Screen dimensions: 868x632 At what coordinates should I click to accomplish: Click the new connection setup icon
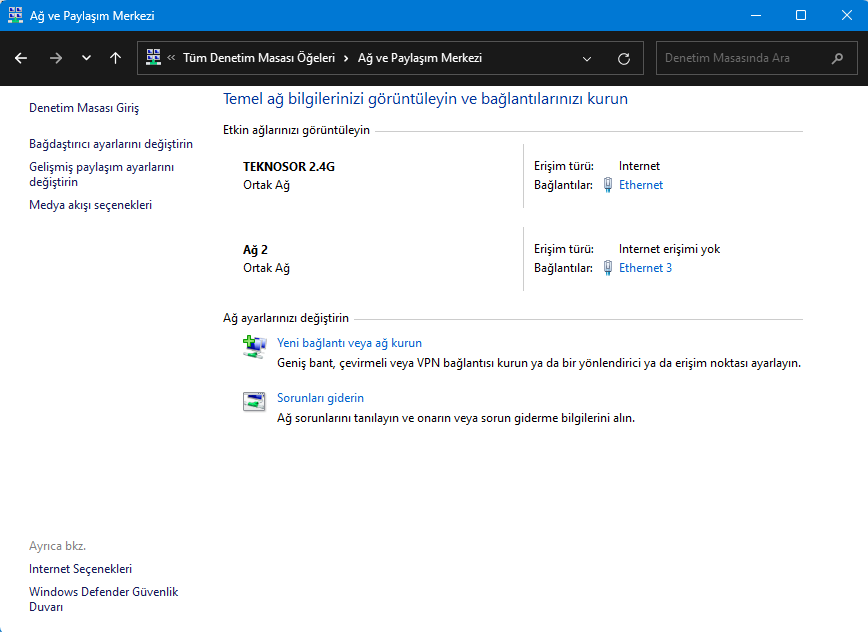click(254, 347)
